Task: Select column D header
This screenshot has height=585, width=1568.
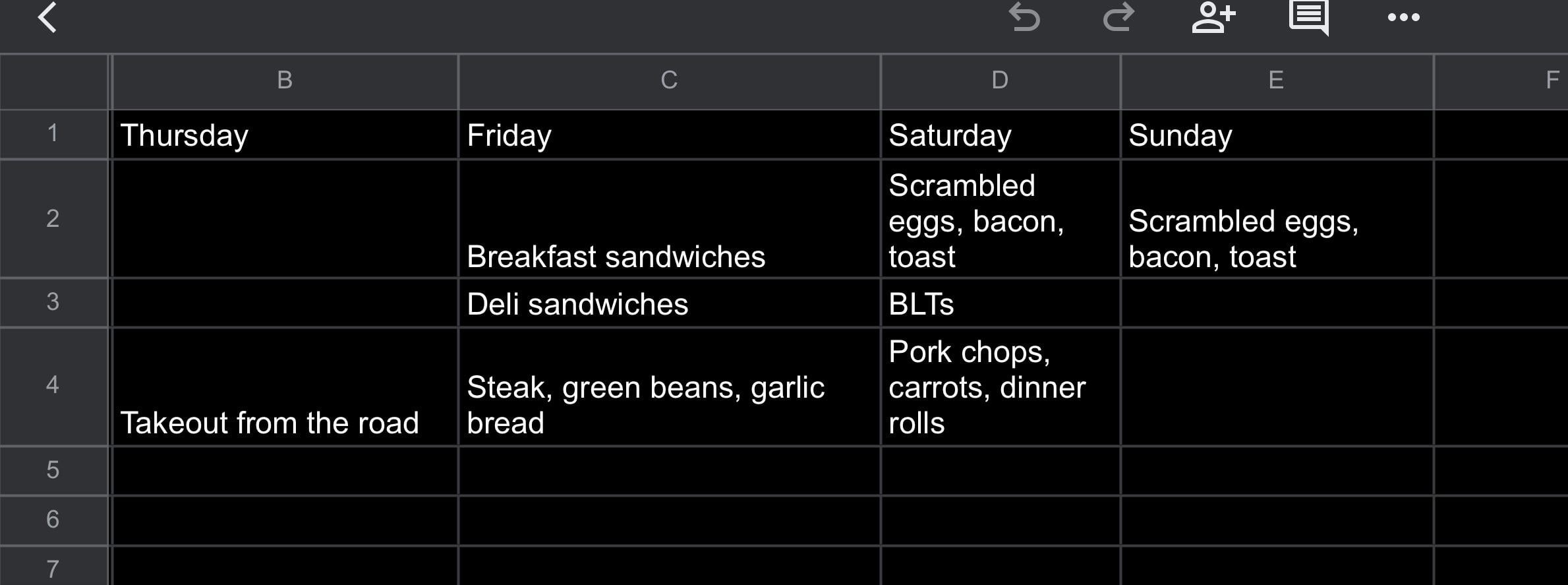Action: point(1000,80)
